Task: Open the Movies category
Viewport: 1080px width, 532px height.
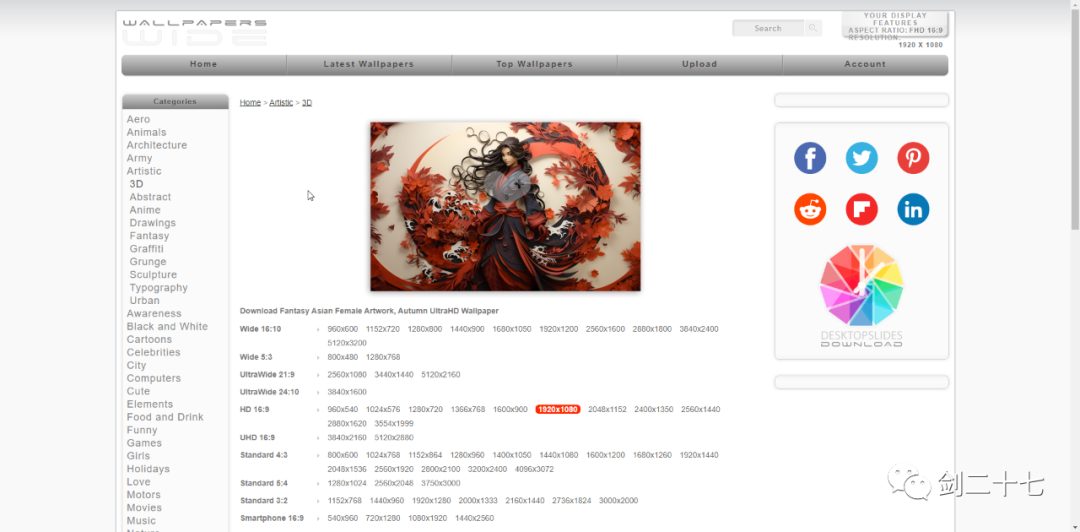Action: (145, 508)
